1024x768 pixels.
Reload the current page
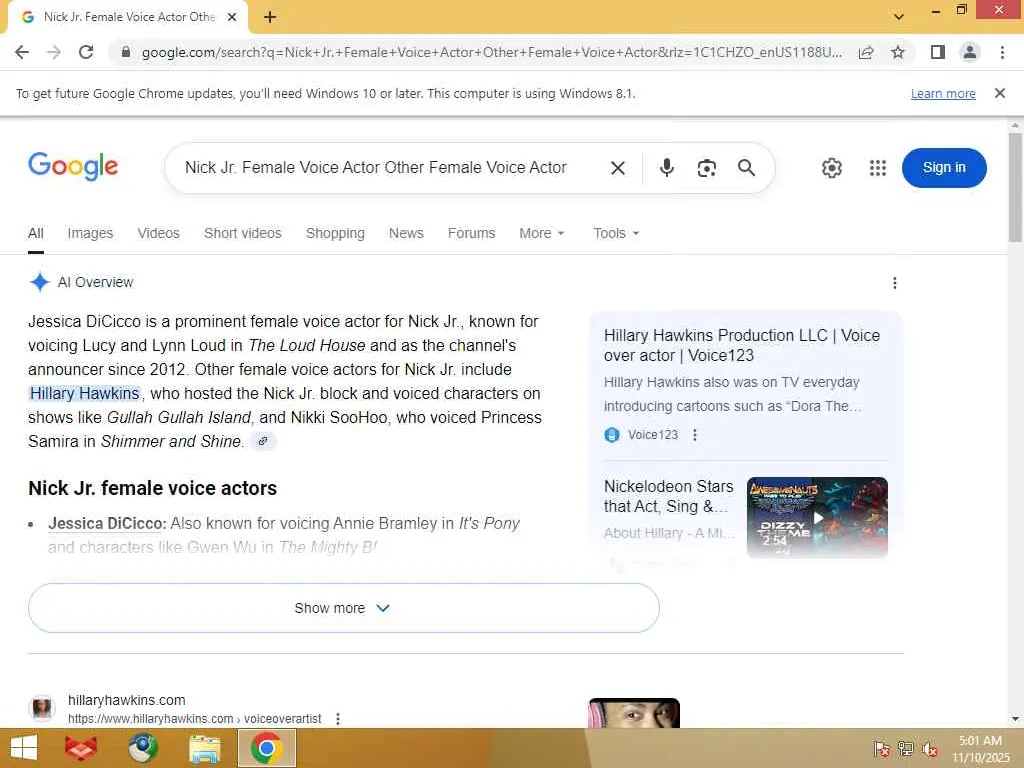pos(86,52)
